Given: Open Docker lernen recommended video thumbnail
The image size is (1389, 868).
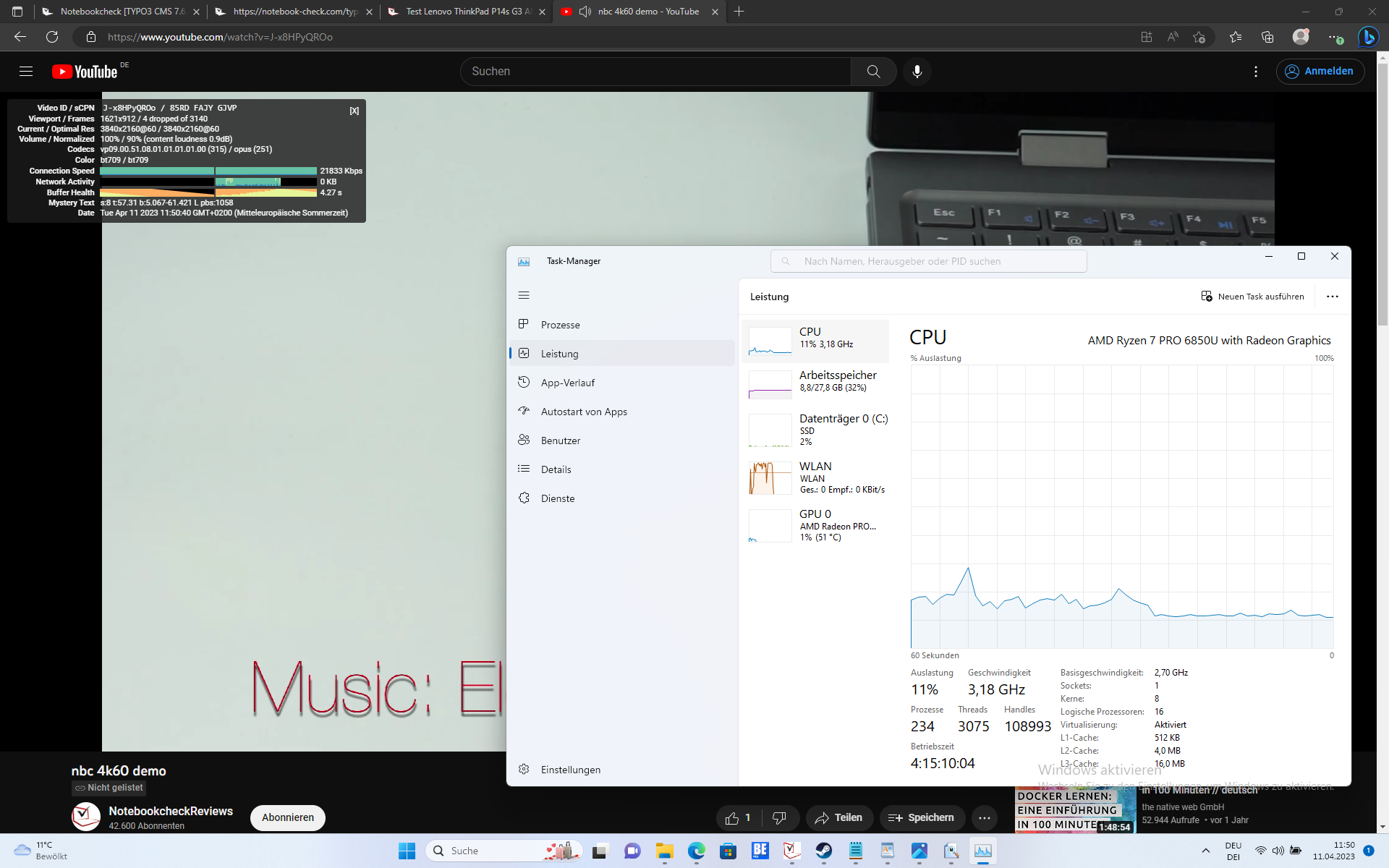Looking at the screenshot, I should [x=1075, y=810].
